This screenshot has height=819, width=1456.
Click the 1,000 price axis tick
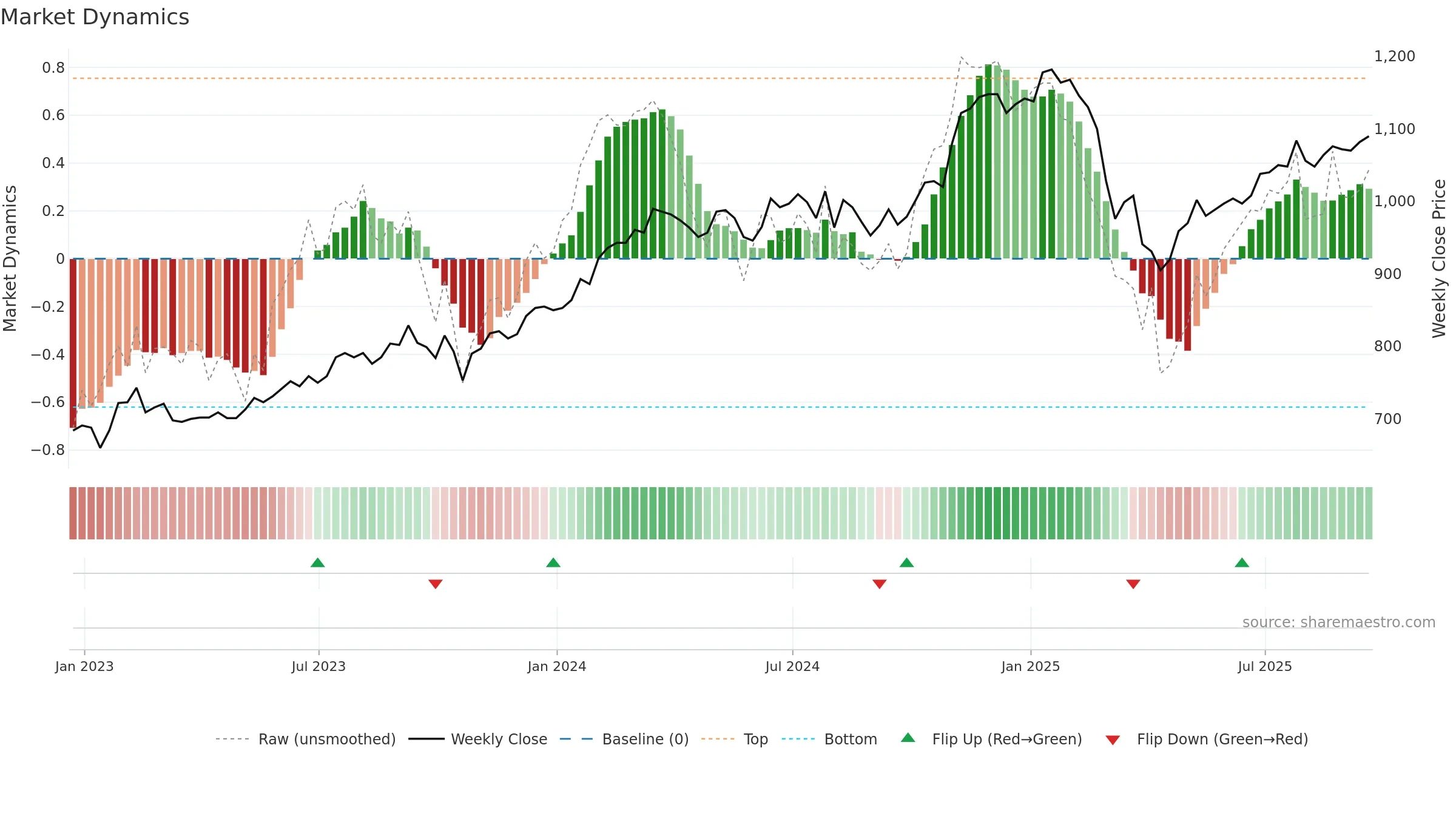click(1395, 201)
